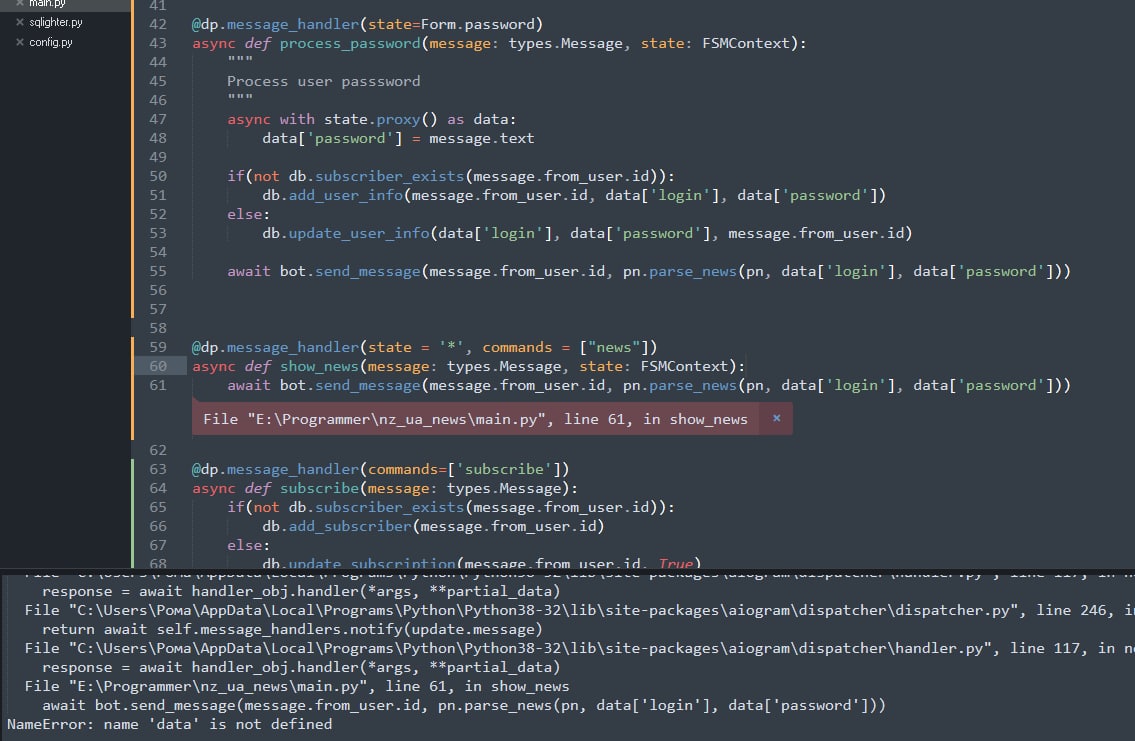
Task: Click the dispatcher.py line 246 traceback entry
Action: click(x=579, y=610)
